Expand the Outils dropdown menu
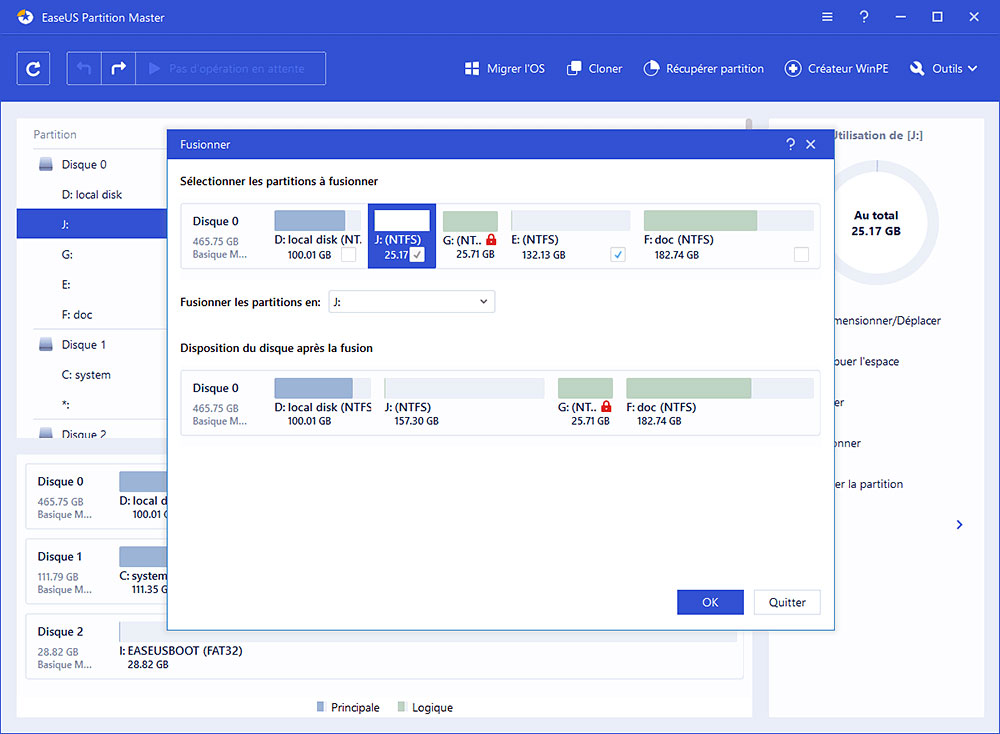1000x734 pixels. click(944, 68)
